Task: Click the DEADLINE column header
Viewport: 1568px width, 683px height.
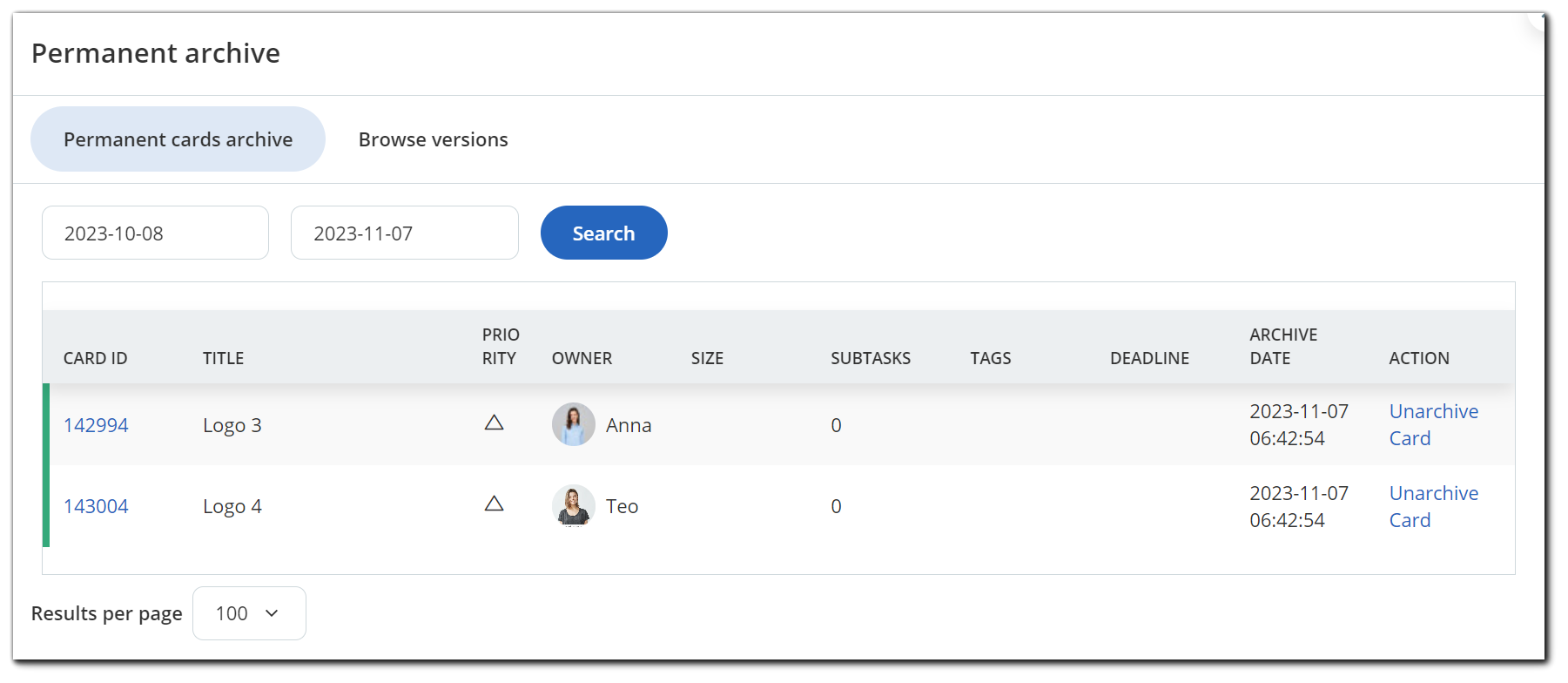Action: click(x=1149, y=357)
